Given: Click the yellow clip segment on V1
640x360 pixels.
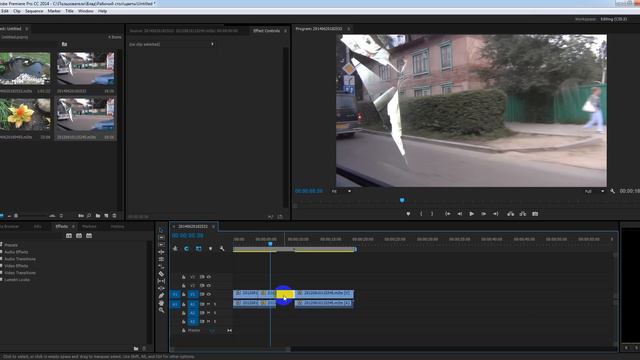Looking at the screenshot, I should click(285, 294).
